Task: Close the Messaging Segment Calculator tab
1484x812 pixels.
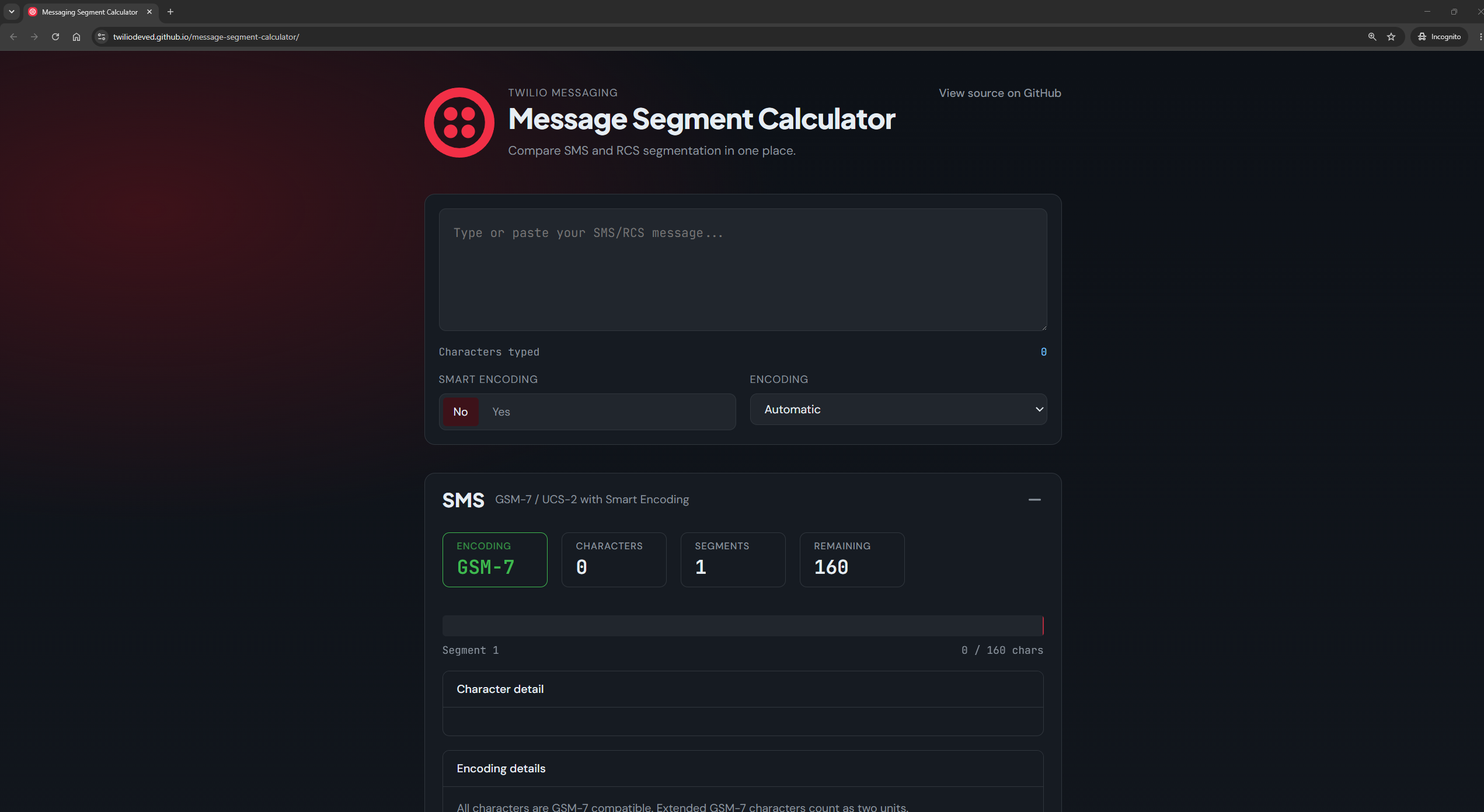Action: click(149, 12)
